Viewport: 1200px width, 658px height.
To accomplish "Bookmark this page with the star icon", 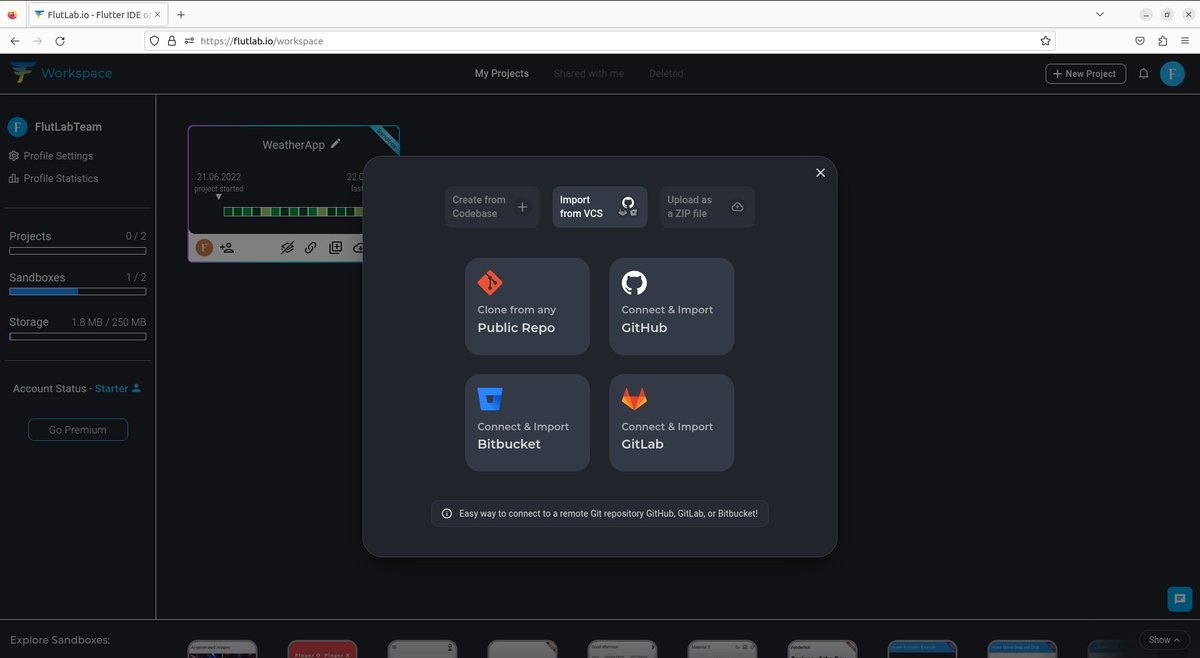I will 1045,41.
